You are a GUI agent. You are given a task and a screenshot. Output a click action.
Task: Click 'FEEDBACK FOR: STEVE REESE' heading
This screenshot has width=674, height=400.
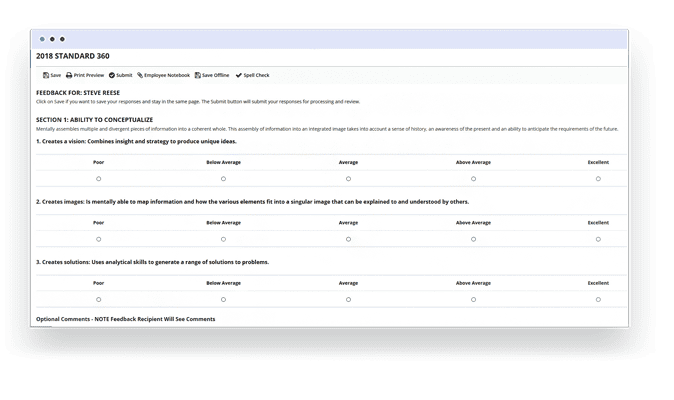click(x=78, y=93)
